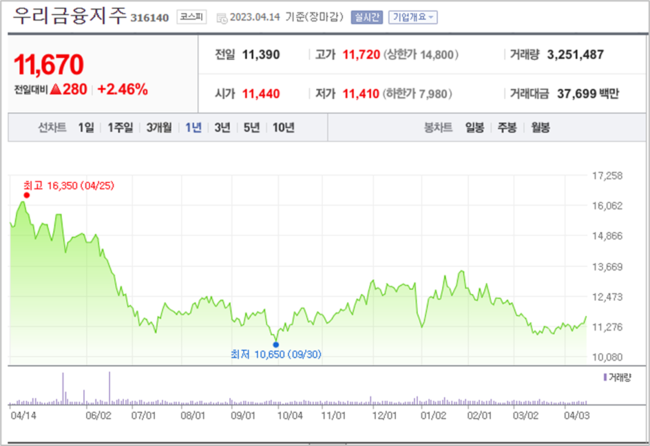Open the 주봉 candlestick chart
650x446 pixels.
pyautogui.click(x=507, y=128)
